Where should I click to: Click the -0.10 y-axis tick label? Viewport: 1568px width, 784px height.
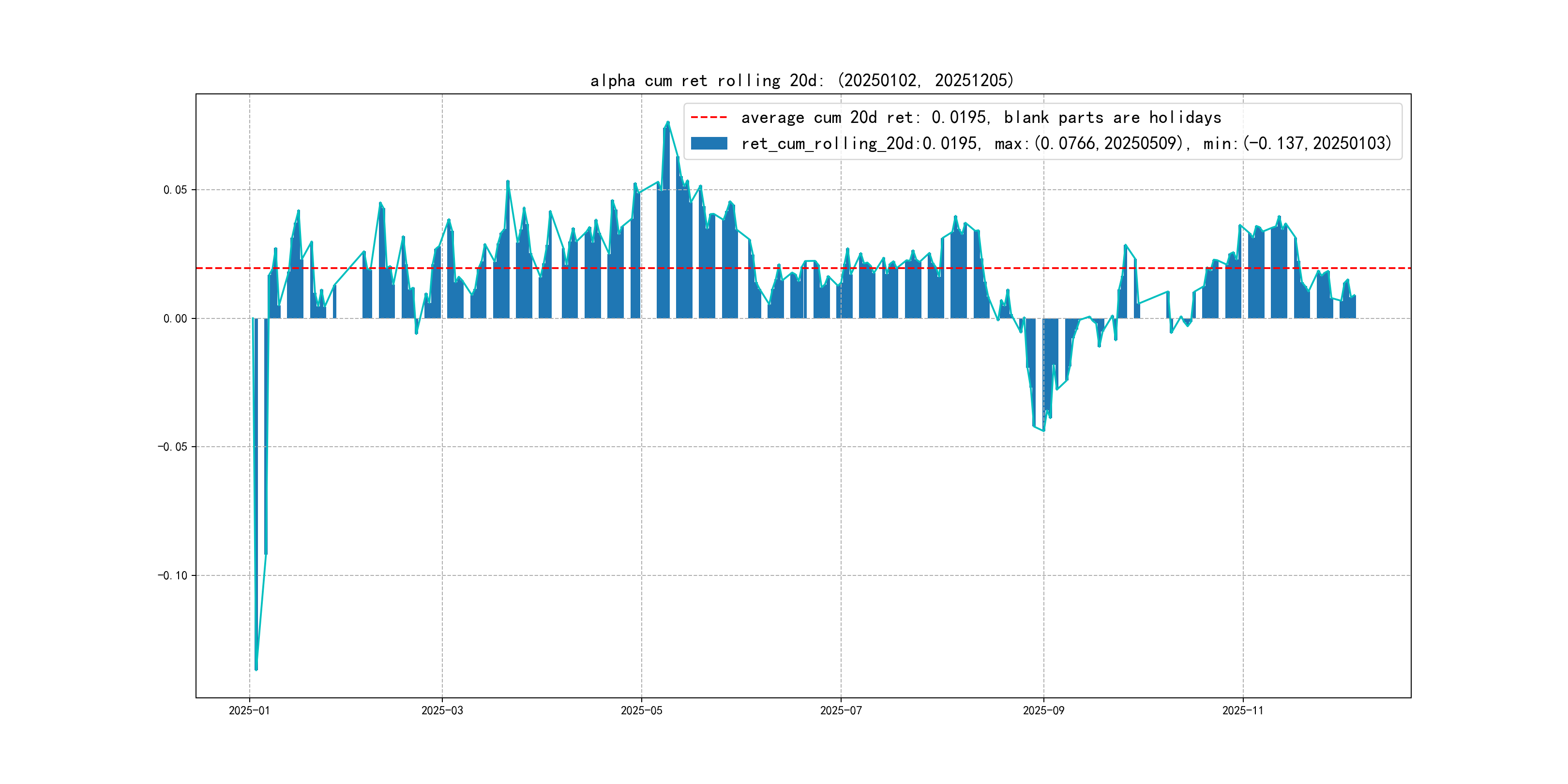coord(172,575)
